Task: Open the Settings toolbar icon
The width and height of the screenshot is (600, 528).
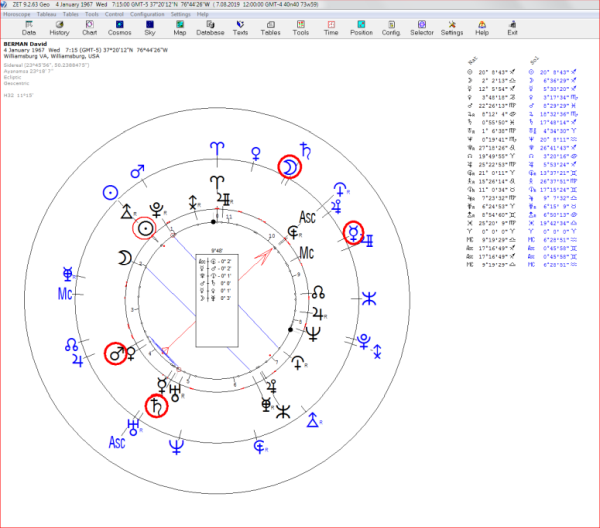Action: tap(452, 28)
